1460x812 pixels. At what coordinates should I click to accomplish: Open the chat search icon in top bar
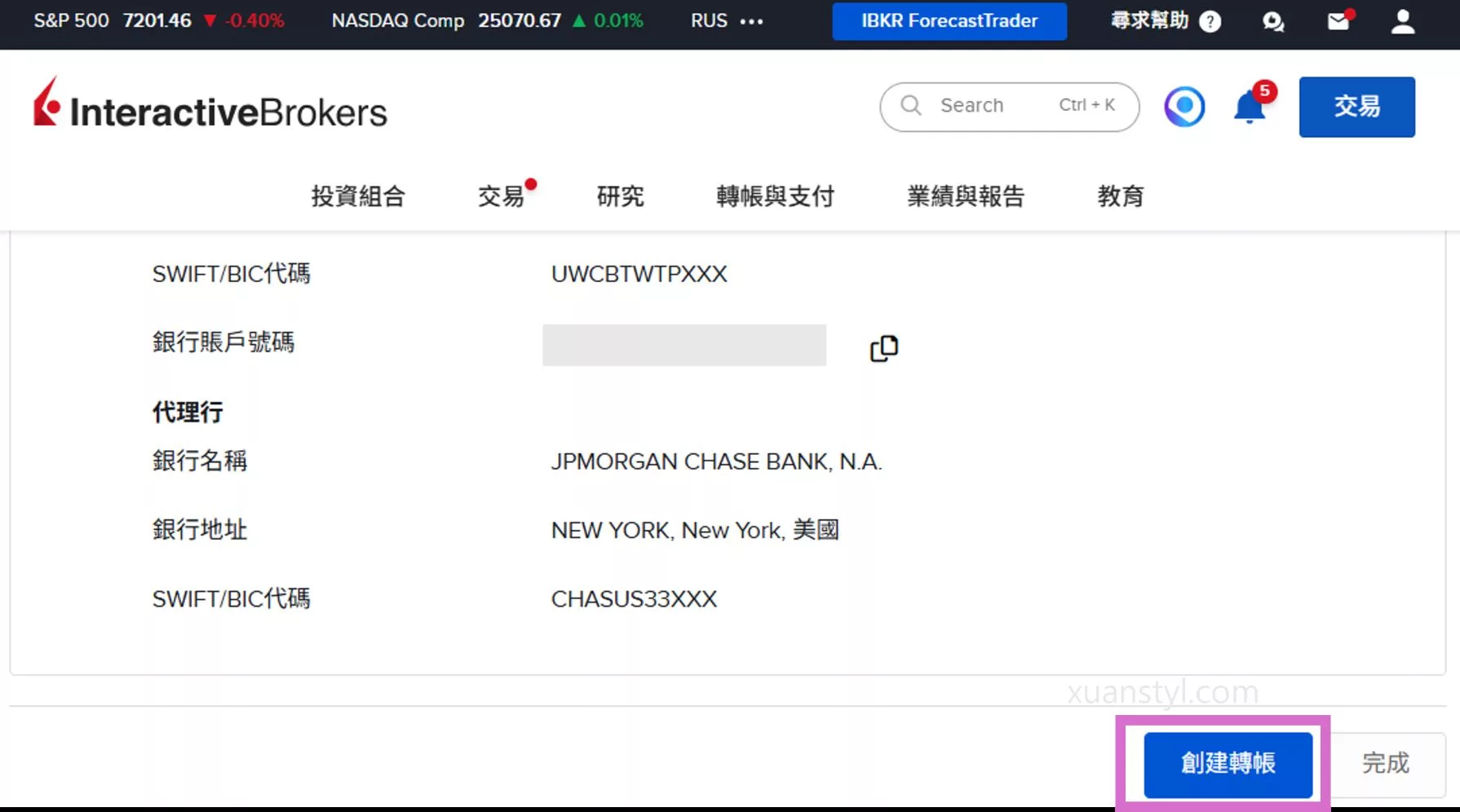1273,21
